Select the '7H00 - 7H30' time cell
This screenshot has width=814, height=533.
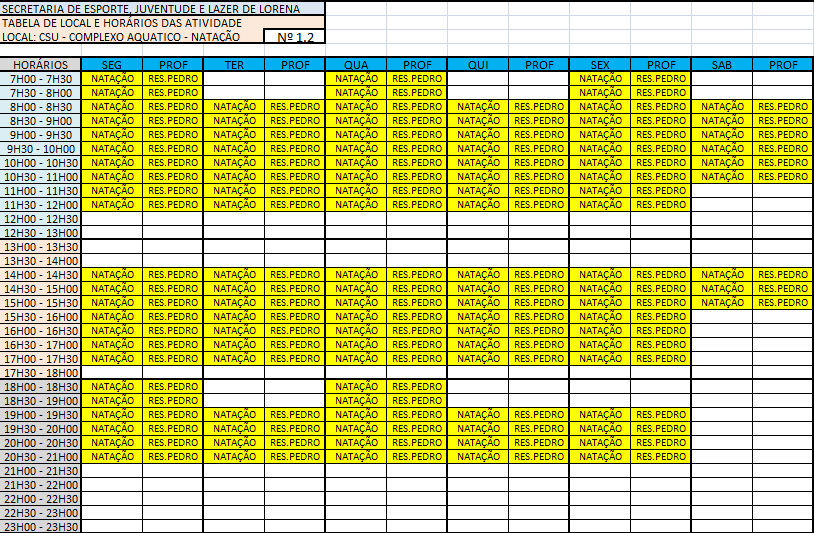click(x=40, y=79)
